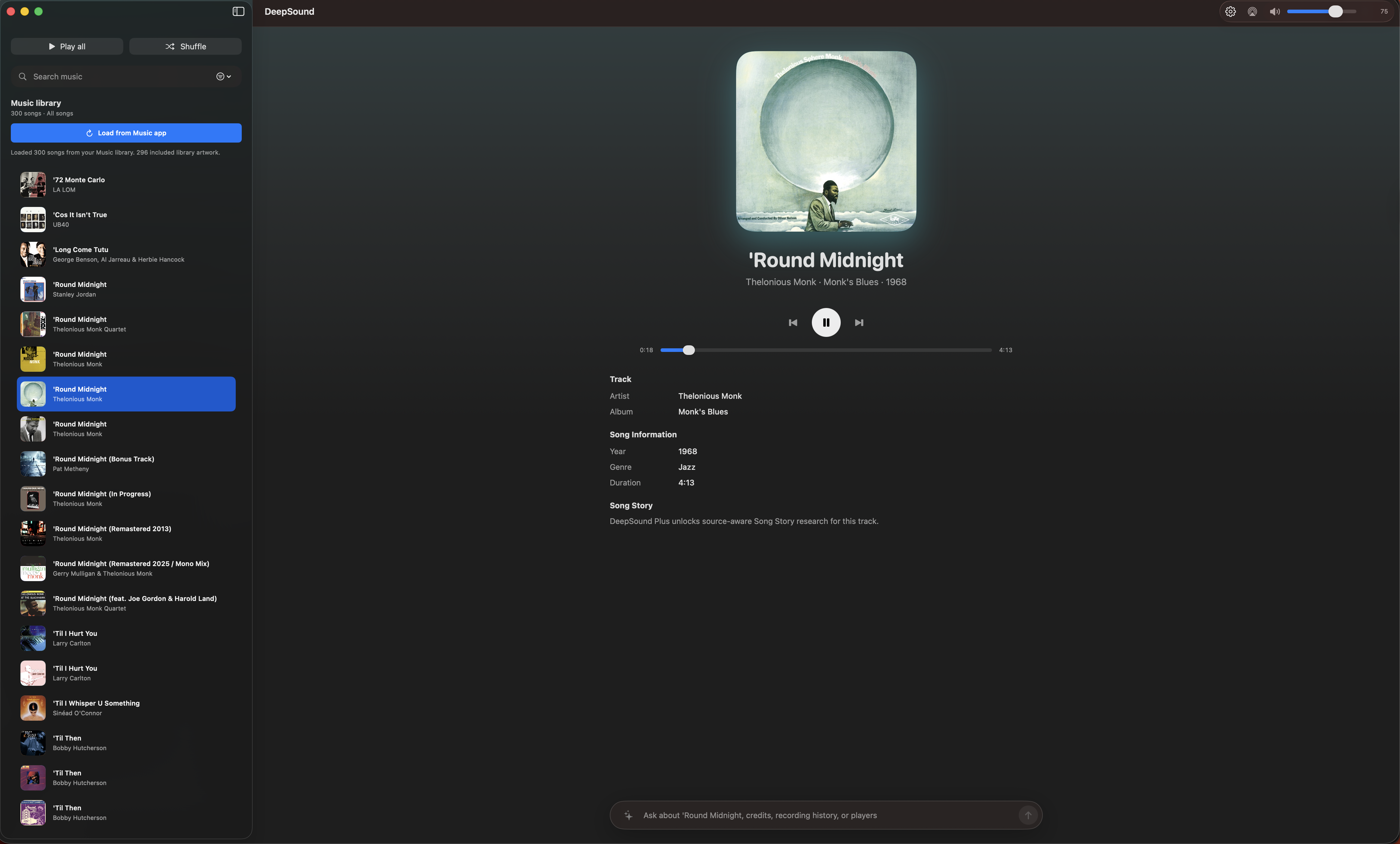The width and height of the screenshot is (1400, 844).
Task: Click Pat Metheny album thumbnail
Action: [x=33, y=464]
